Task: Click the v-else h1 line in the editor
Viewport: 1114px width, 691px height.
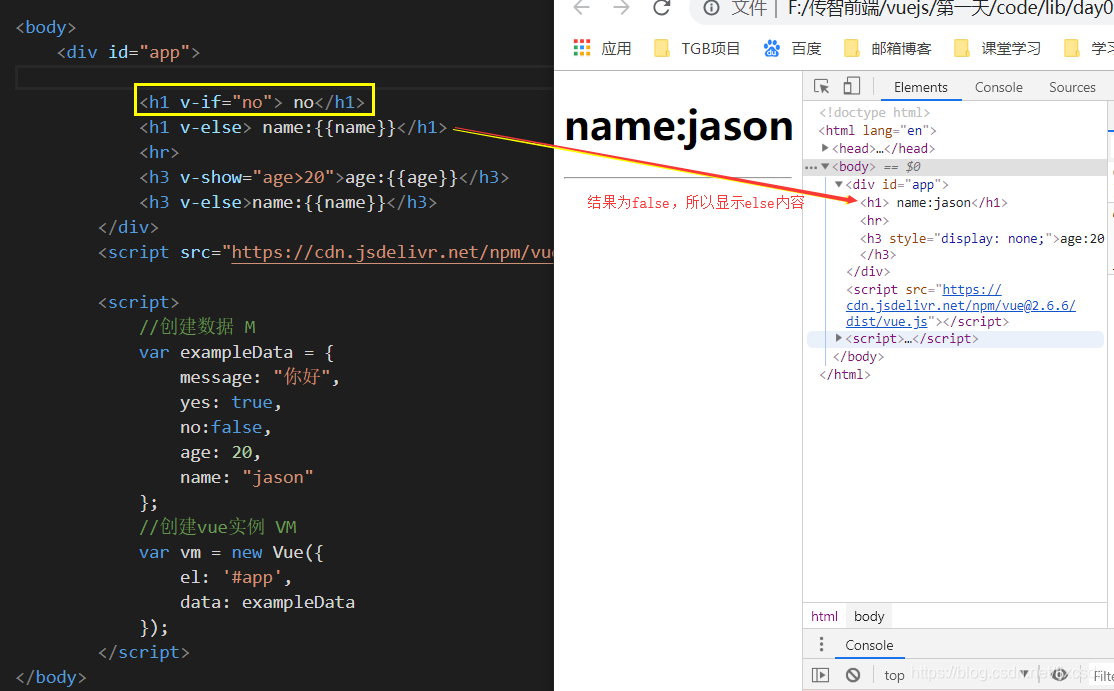Action: click(293, 127)
